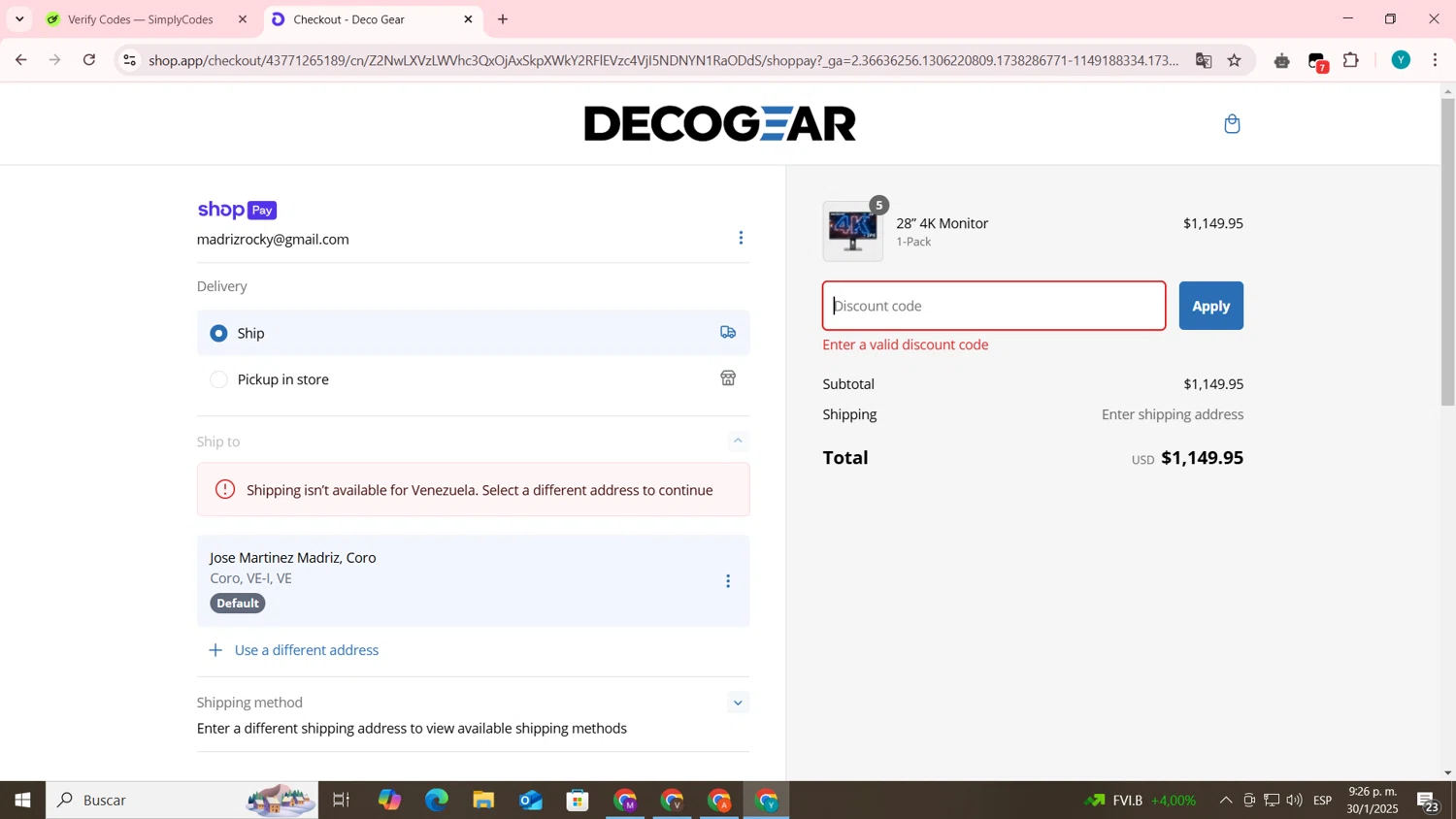Go forward with browser forward arrow
This screenshot has width=1456, height=819.
click(55, 60)
